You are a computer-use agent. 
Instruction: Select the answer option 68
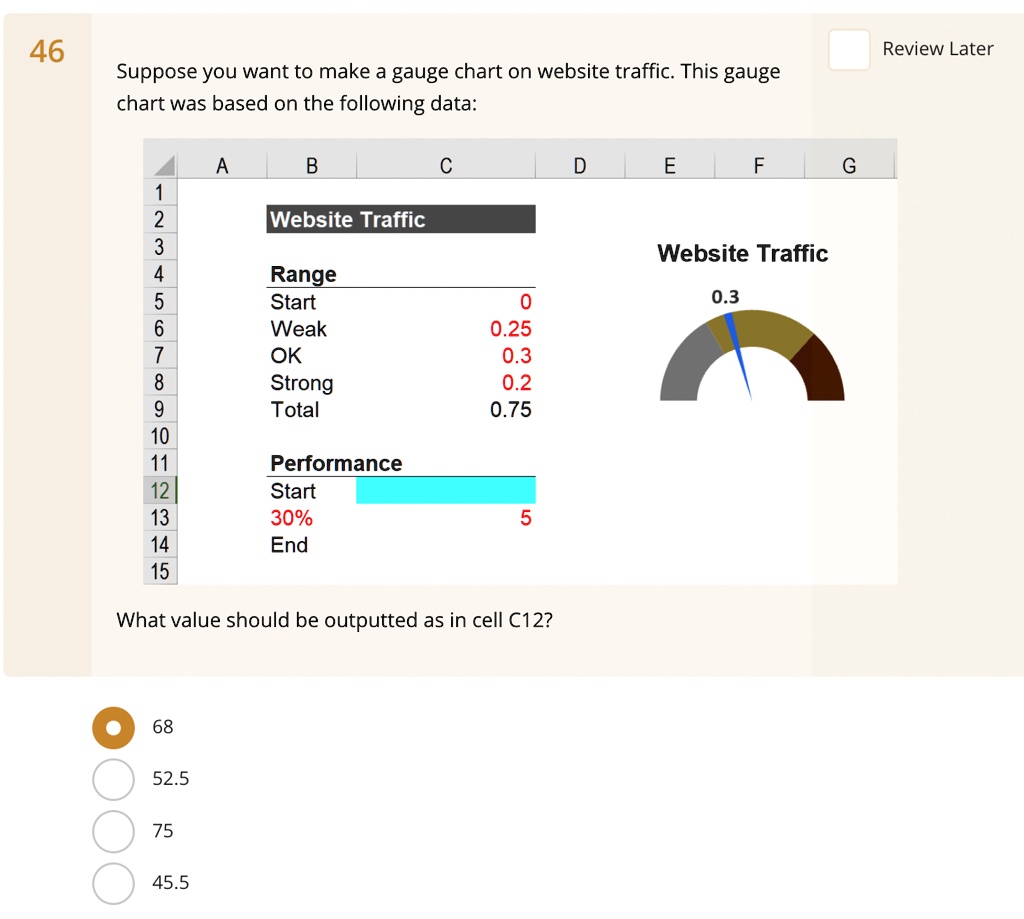click(113, 727)
